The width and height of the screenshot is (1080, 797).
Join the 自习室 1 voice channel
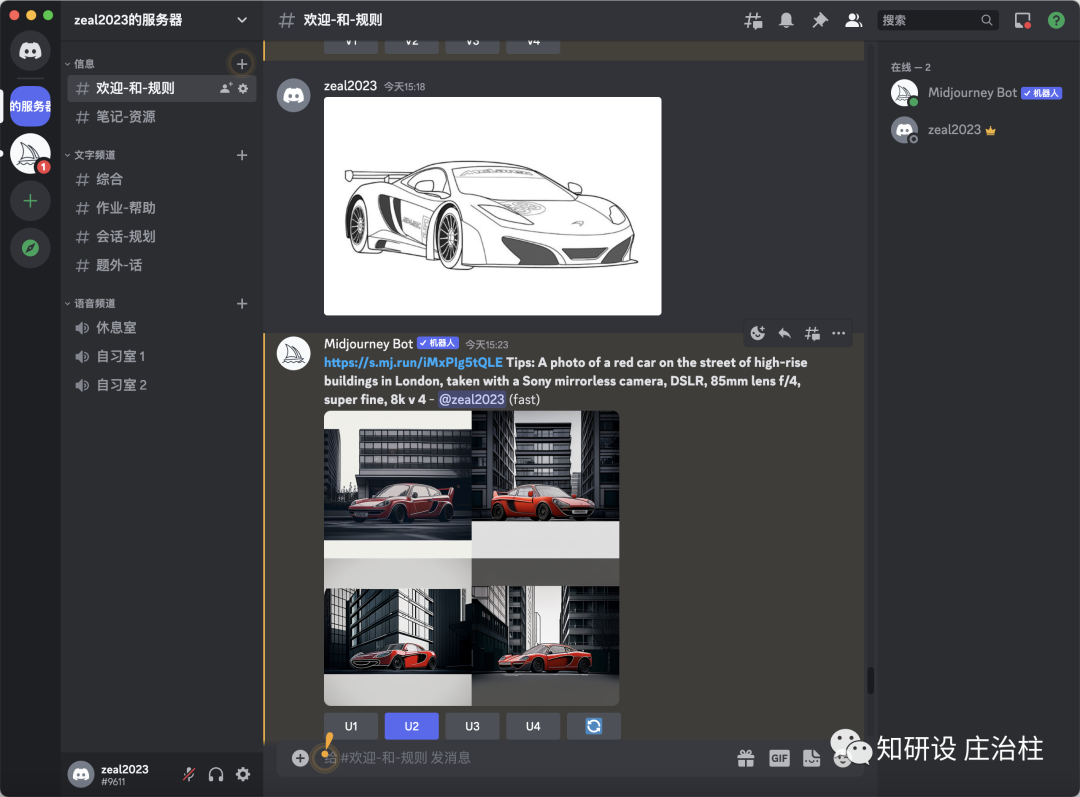click(x=162, y=357)
